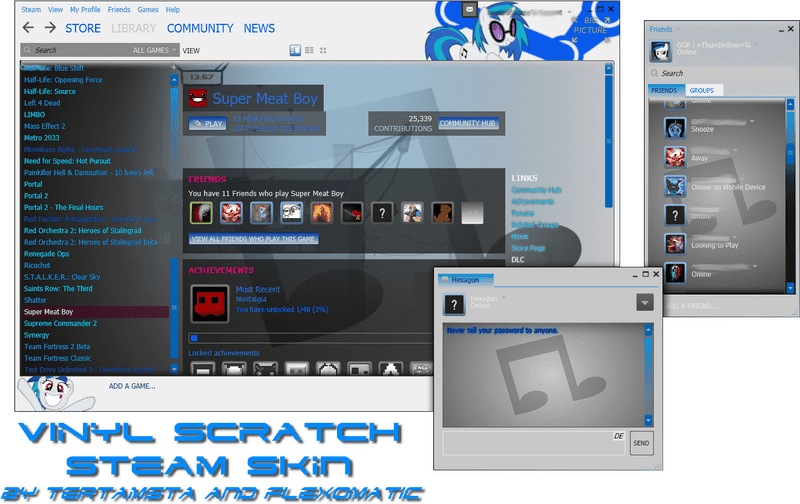Expand status arrow next to your username
This screenshot has width=800, height=504.
pyautogui.click(x=757, y=45)
